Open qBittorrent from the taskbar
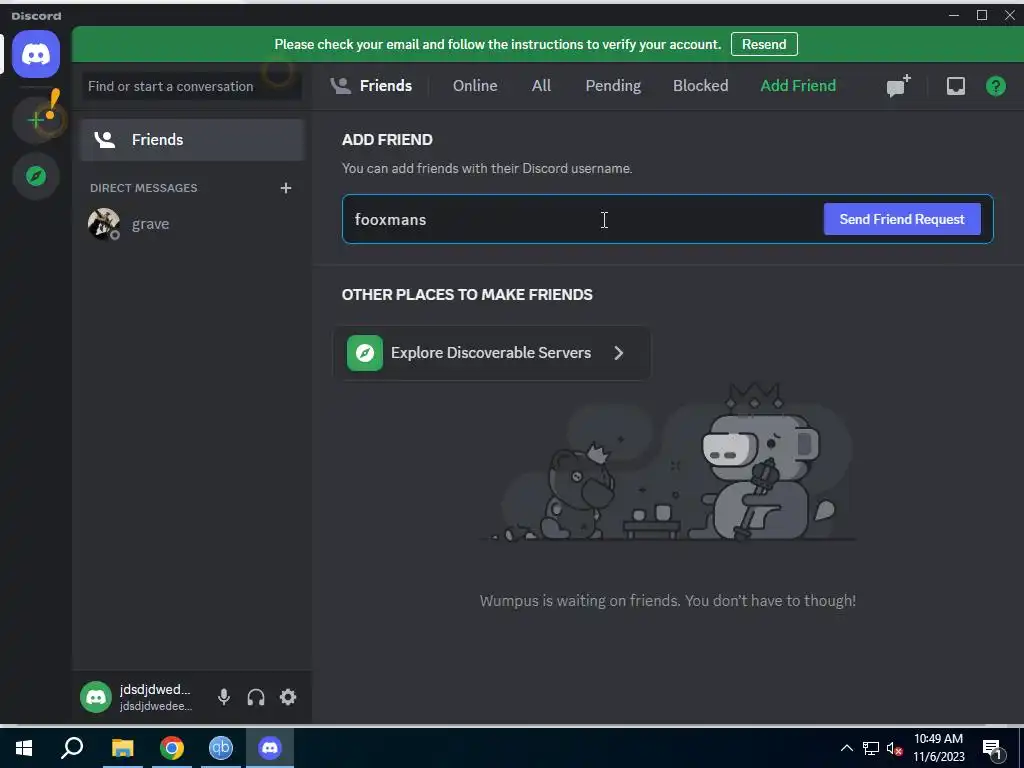Viewport: 1024px width, 768px height. click(221, 748)
